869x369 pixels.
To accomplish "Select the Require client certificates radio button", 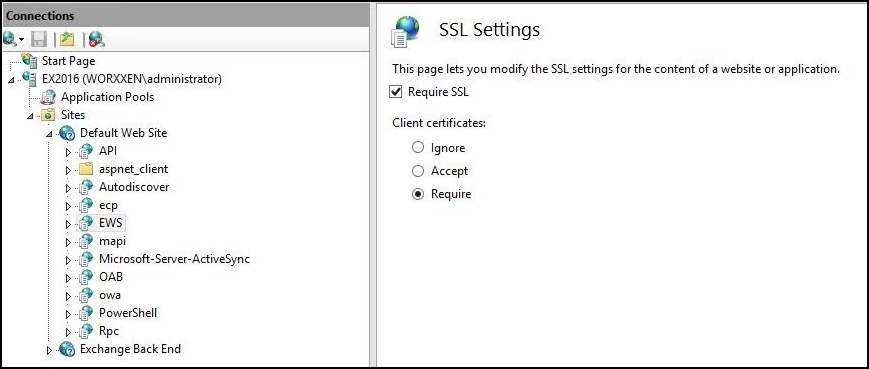I will pyautogui.click(x=418, y=194).
